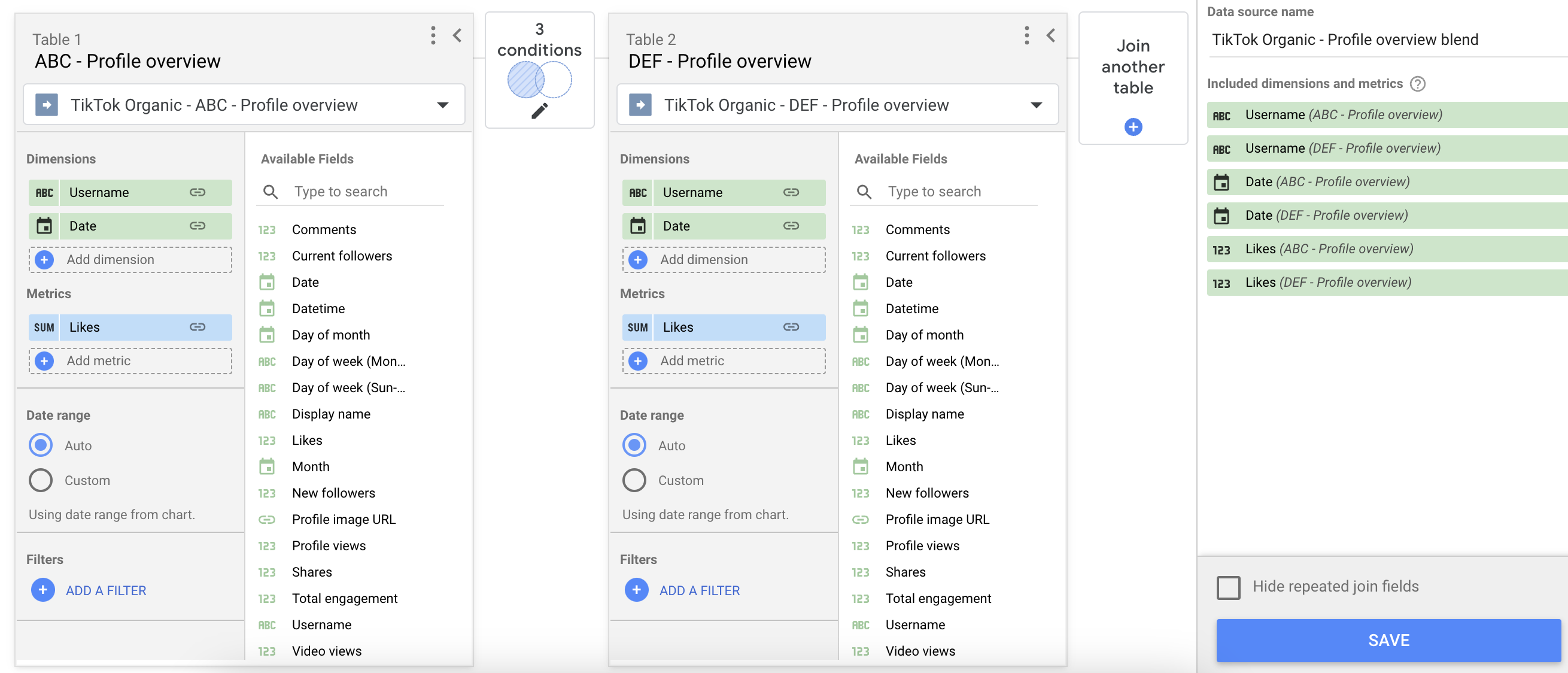1568x673 pixels.
Task: Add metric to Table 2
Action: point(724,360)
